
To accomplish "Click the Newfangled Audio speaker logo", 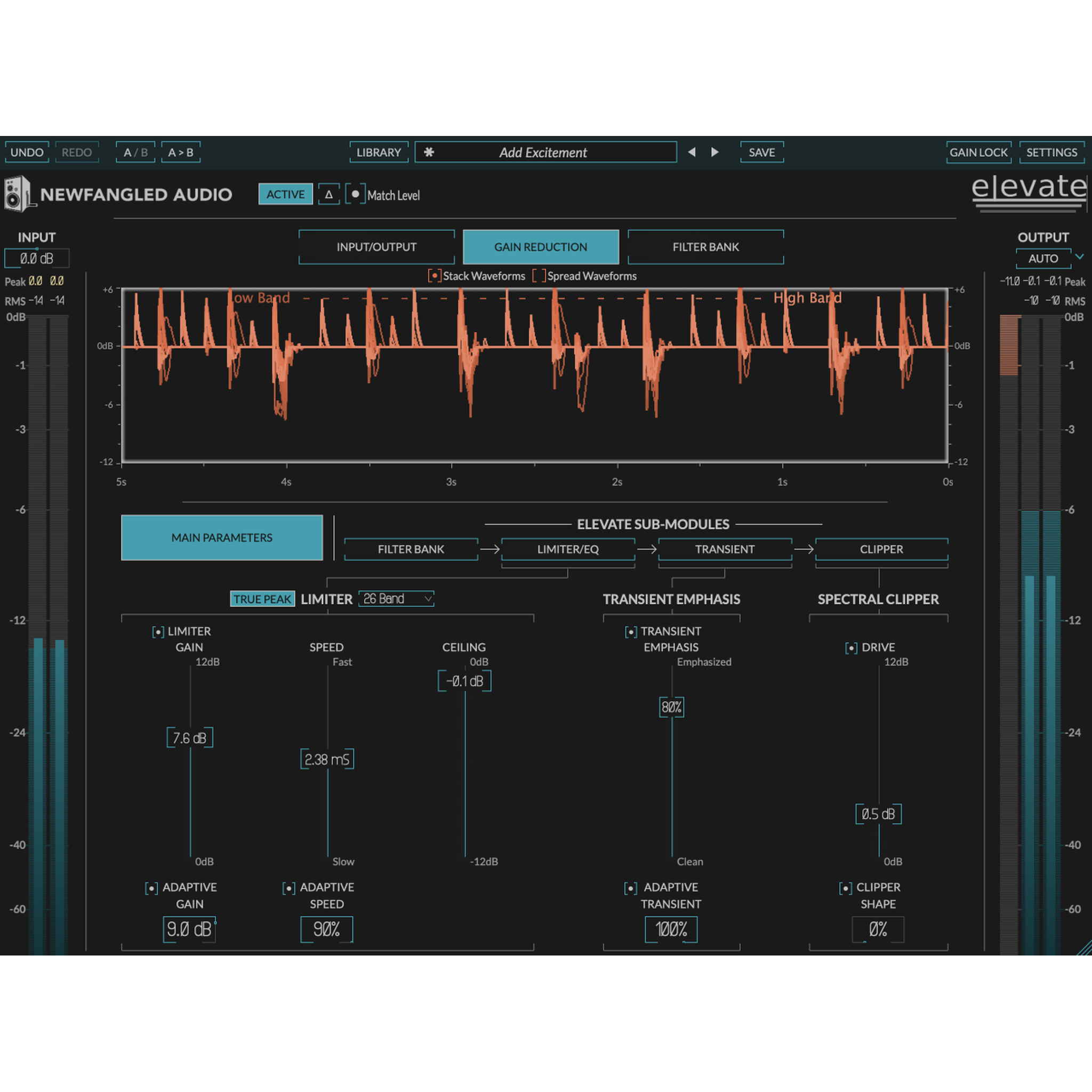I will tap(18, 194).
